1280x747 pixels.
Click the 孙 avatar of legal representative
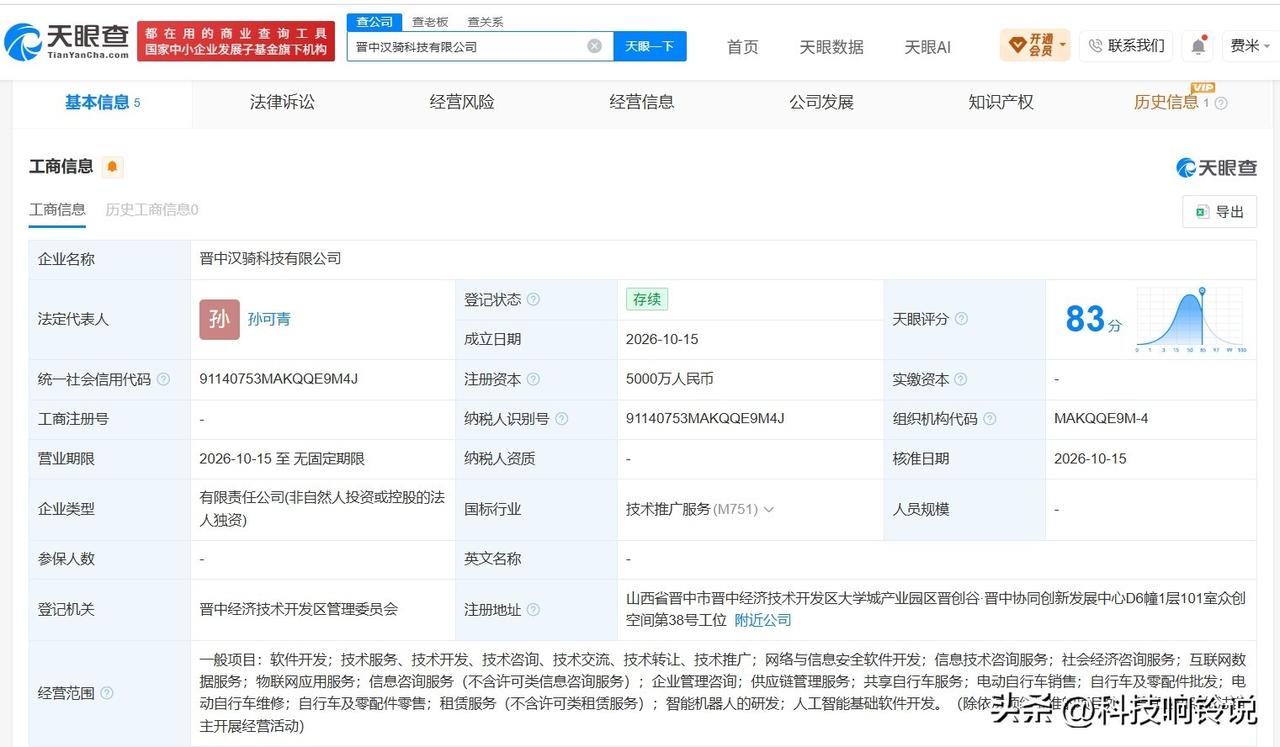(219, 319)
